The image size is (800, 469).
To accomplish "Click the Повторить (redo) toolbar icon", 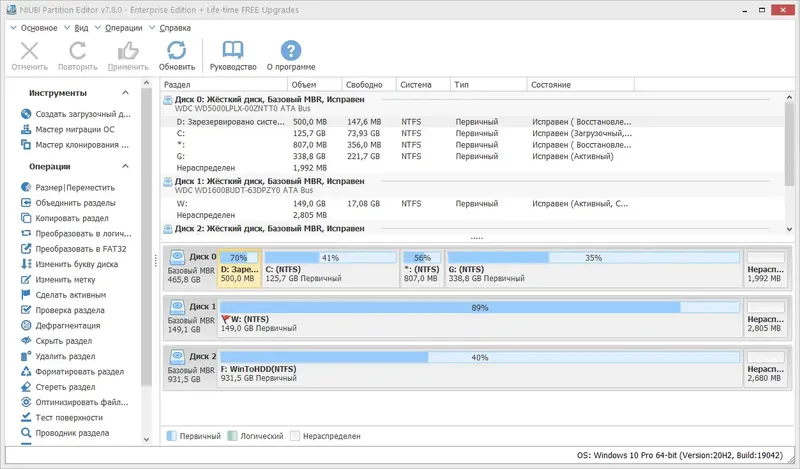I will (78, 51).
